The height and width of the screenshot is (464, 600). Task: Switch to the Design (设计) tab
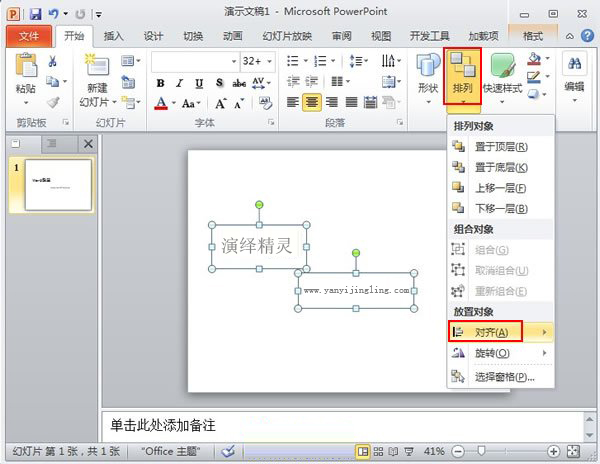pyautogui.click(x=153, y=36)
